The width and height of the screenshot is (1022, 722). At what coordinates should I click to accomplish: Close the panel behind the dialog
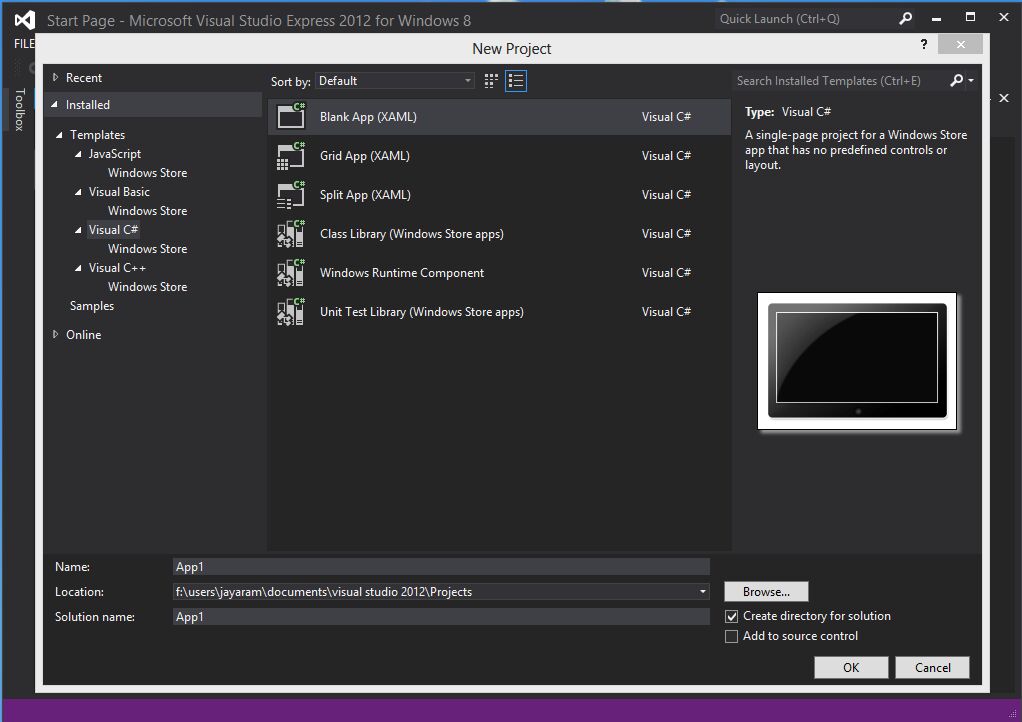click(1004, 98)
